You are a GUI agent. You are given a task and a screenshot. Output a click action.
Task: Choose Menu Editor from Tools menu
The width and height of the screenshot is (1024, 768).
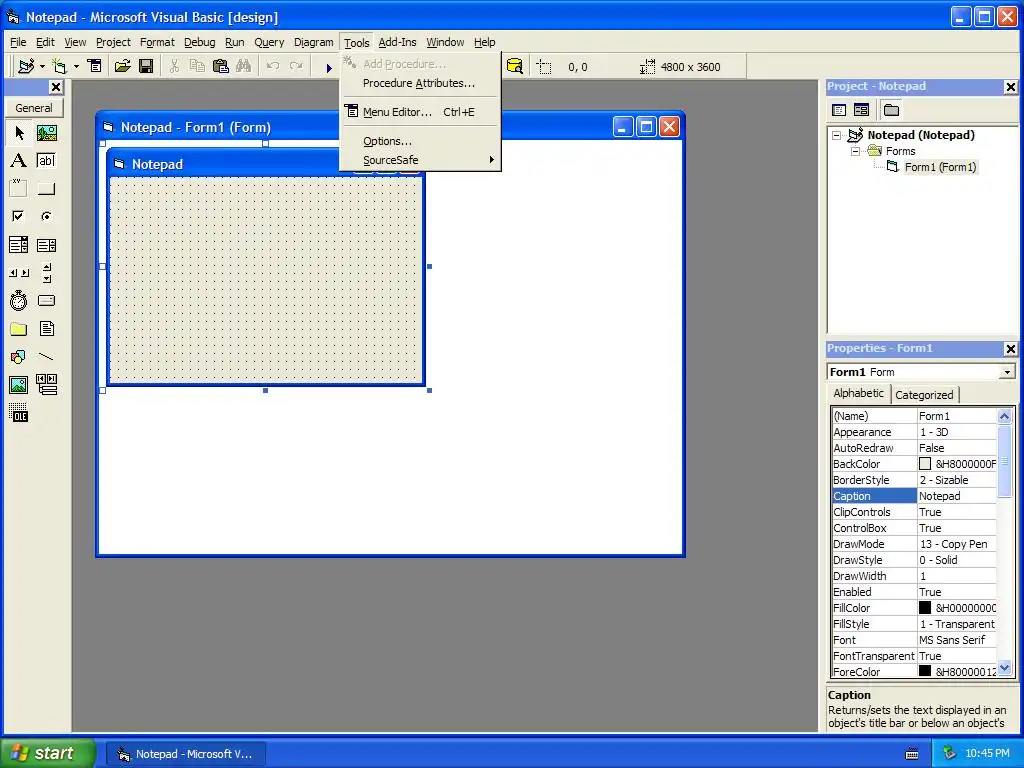click(421, 112)
